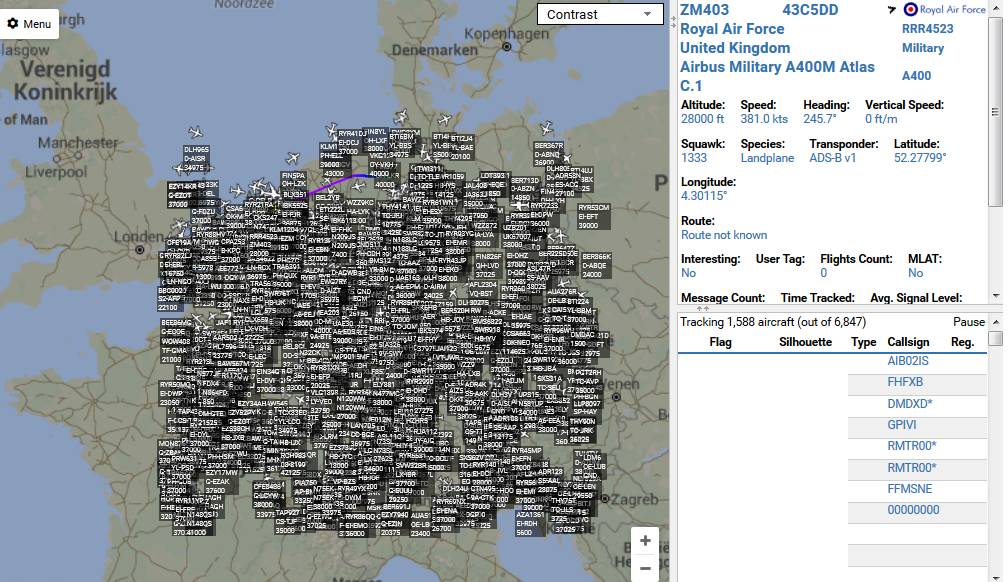Click the 4.30115° longitude value
This screenshot has width=1008, height=582.
[x=704, y=196]
